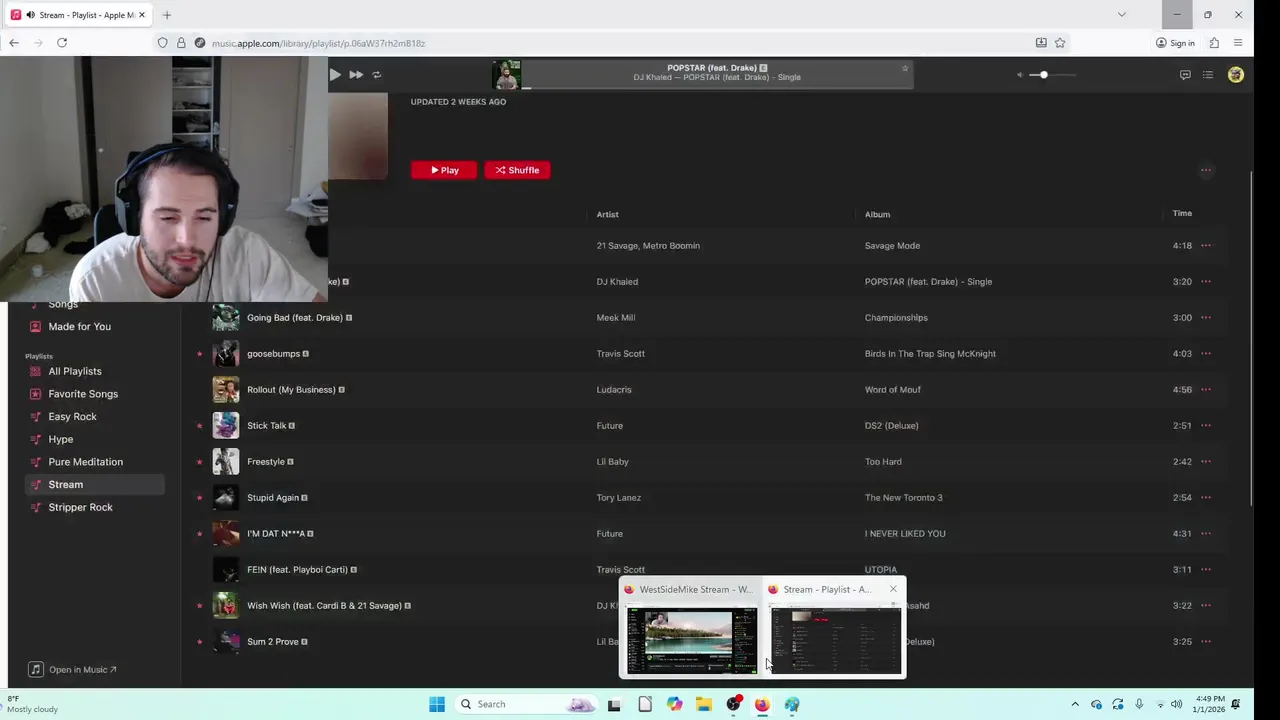Mute using the volume speaker icon
Image resolution: width=1280 pixels, height=720 pixels.
[x=1020, y=75]
